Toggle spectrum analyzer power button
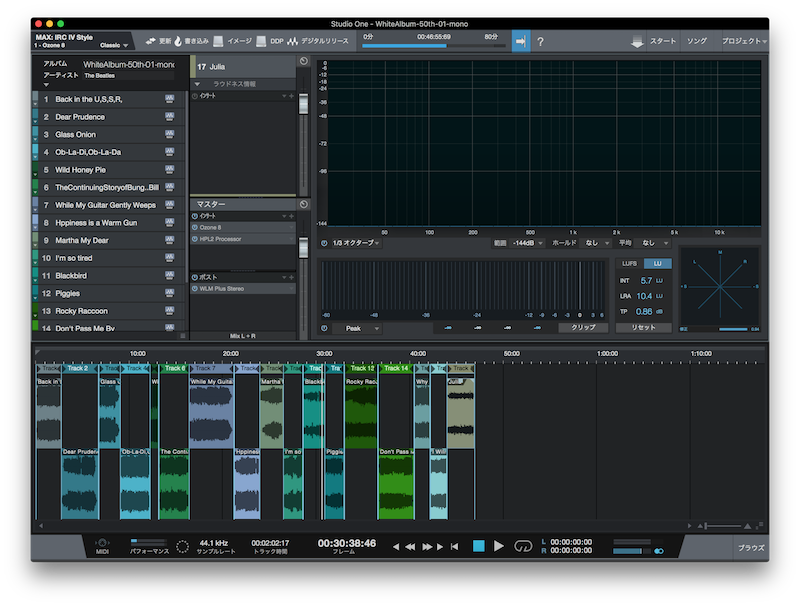The height and width of the screenshot is (606, 800). (x=324, y=243)
